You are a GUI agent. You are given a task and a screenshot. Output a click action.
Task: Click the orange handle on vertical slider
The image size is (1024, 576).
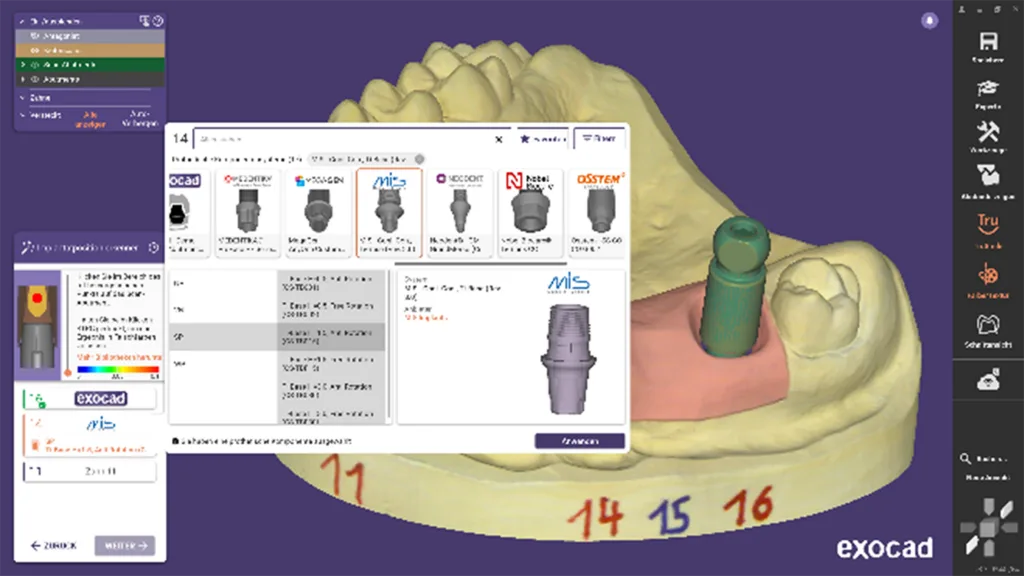click(x=67, y=373)
